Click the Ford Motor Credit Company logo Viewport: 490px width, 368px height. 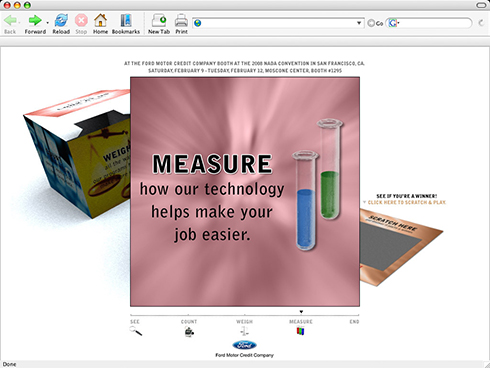click(x=244, y=345)
